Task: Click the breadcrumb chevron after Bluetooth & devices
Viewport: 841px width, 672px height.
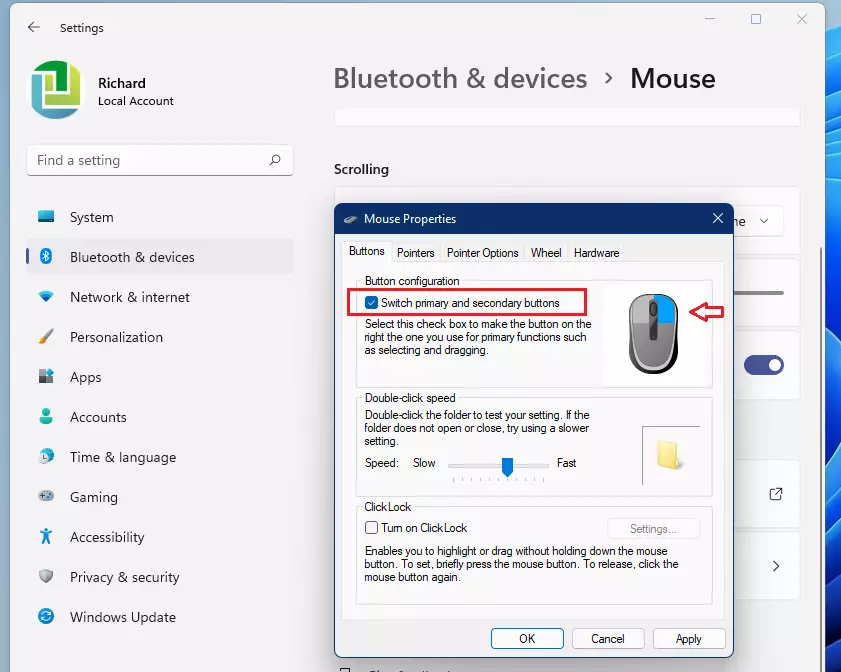Action: [608, 79]
